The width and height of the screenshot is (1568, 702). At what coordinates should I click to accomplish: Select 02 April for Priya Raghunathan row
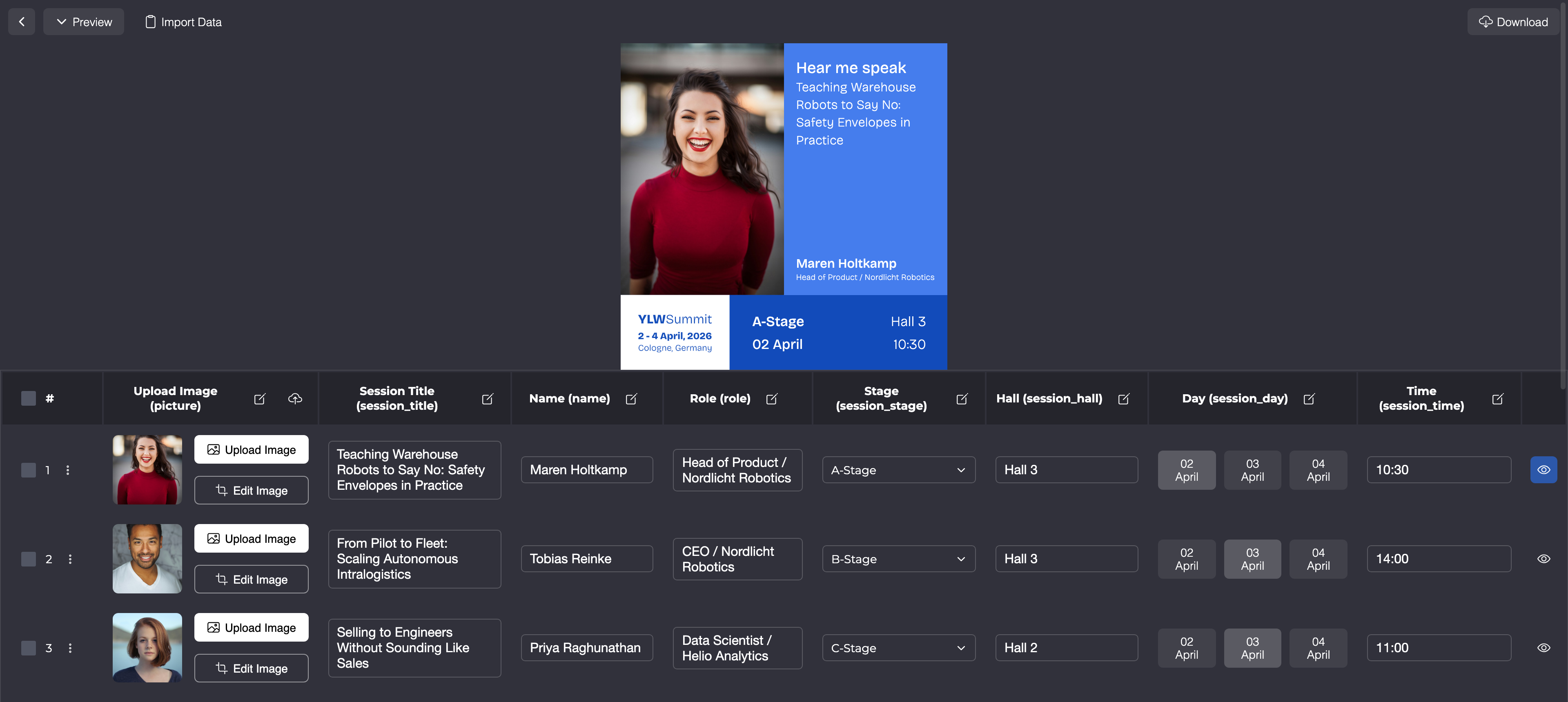coord(1186,648)
